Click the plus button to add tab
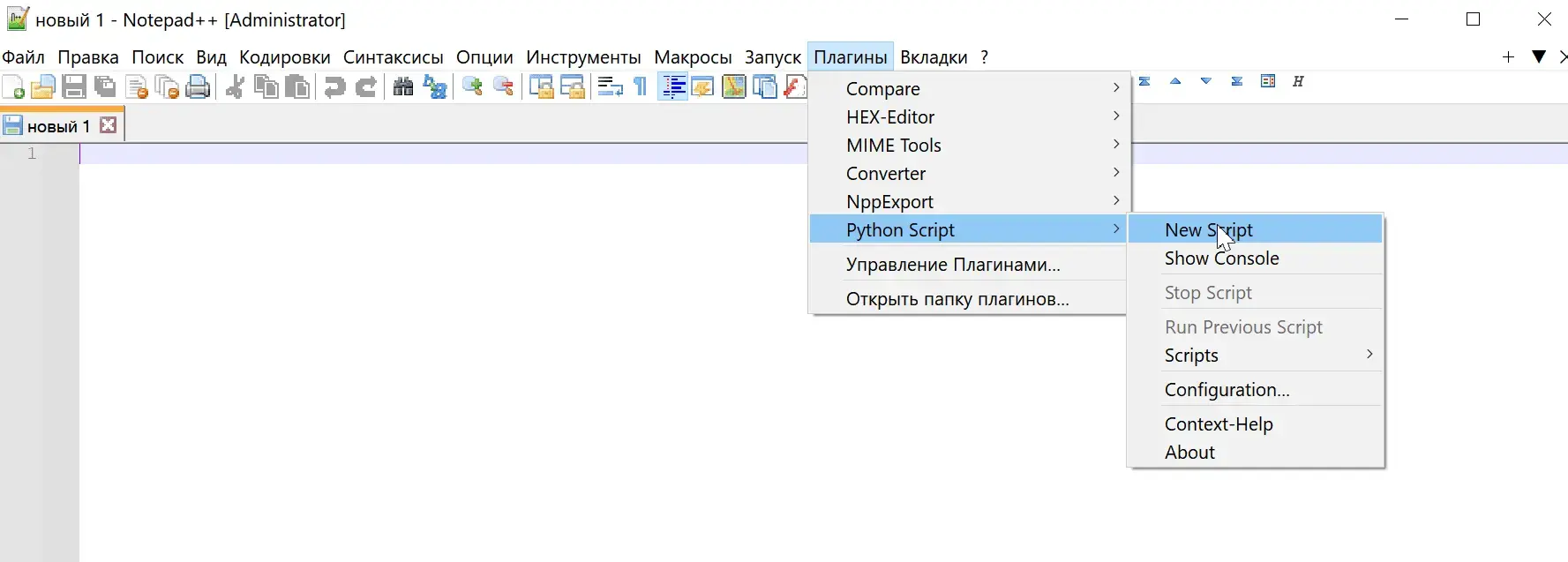The width and height of the screenshot is (1568, 562). pos(1508,56)
